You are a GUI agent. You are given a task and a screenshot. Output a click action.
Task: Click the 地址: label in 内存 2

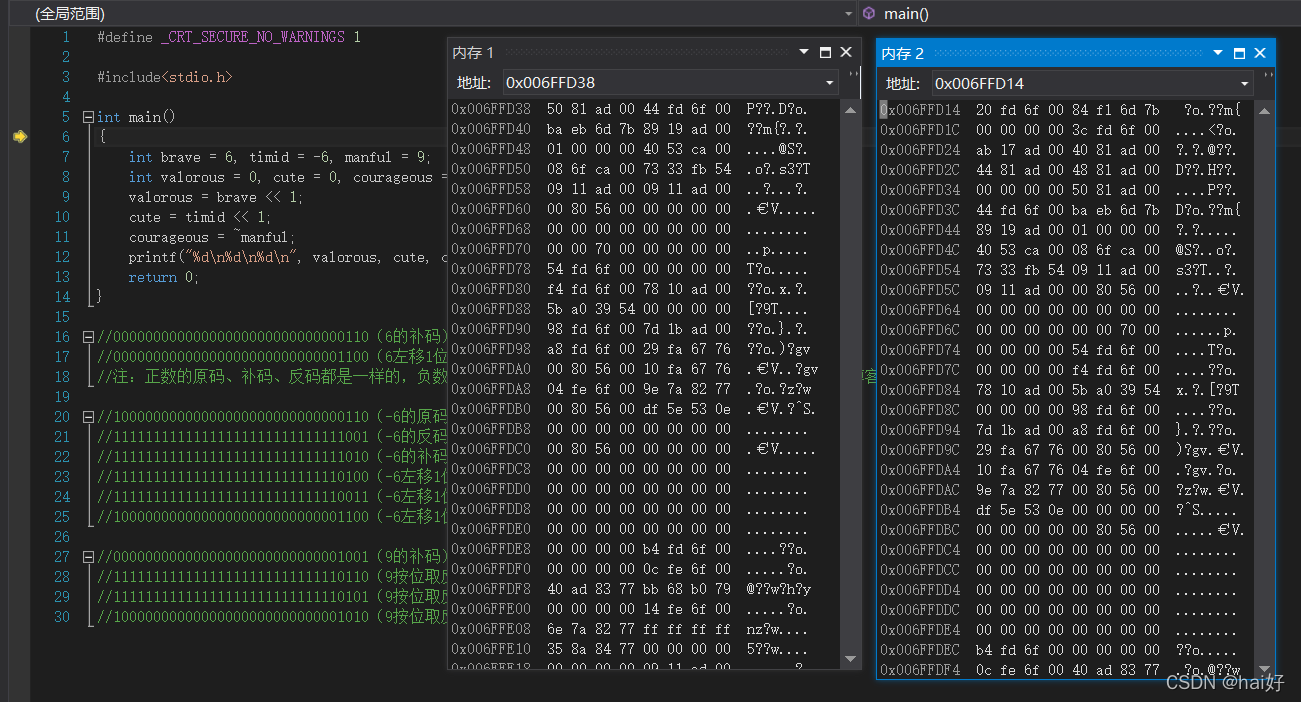click(903, 83)
